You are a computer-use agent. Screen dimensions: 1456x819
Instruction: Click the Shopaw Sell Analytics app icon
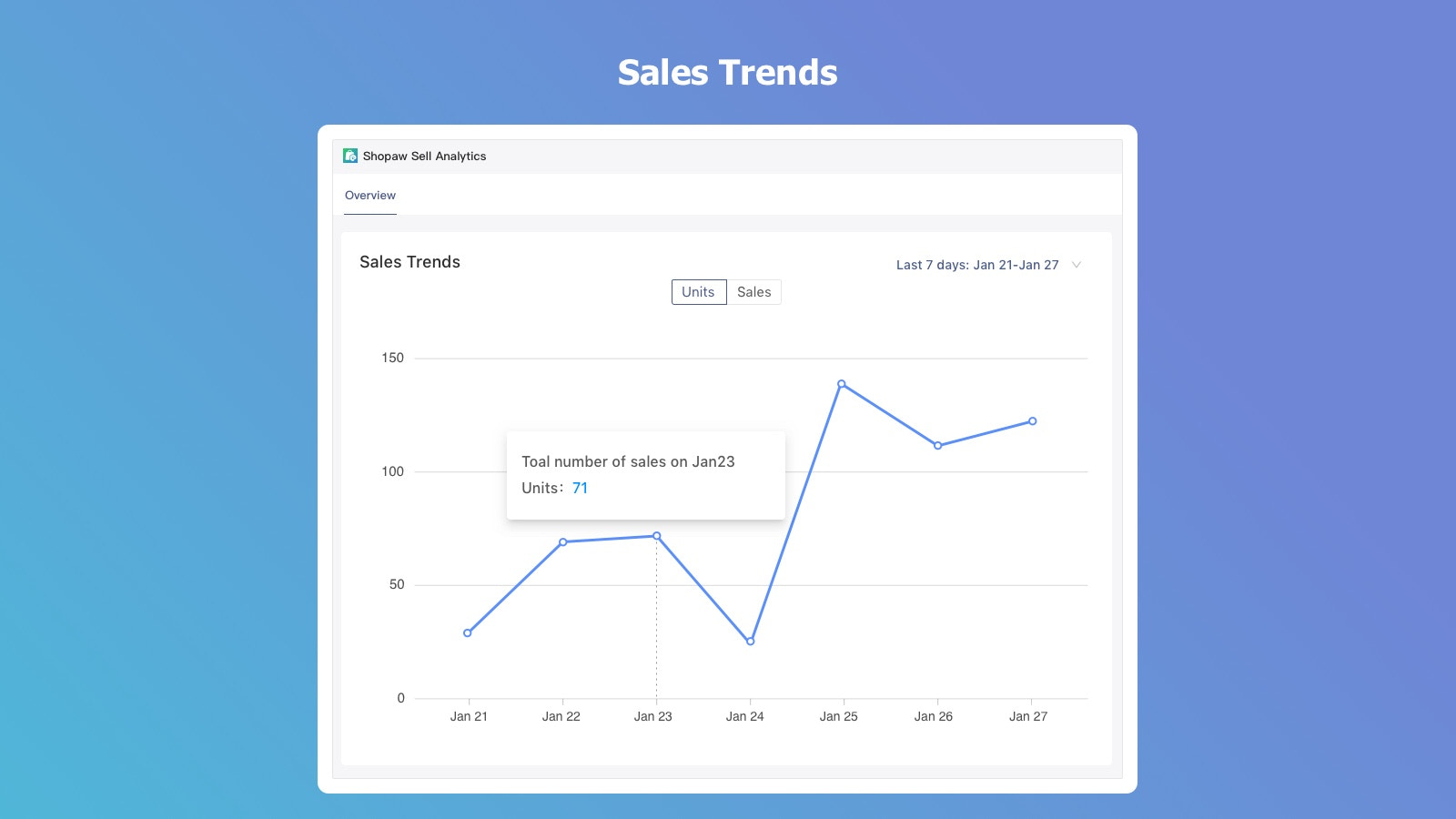350,156
